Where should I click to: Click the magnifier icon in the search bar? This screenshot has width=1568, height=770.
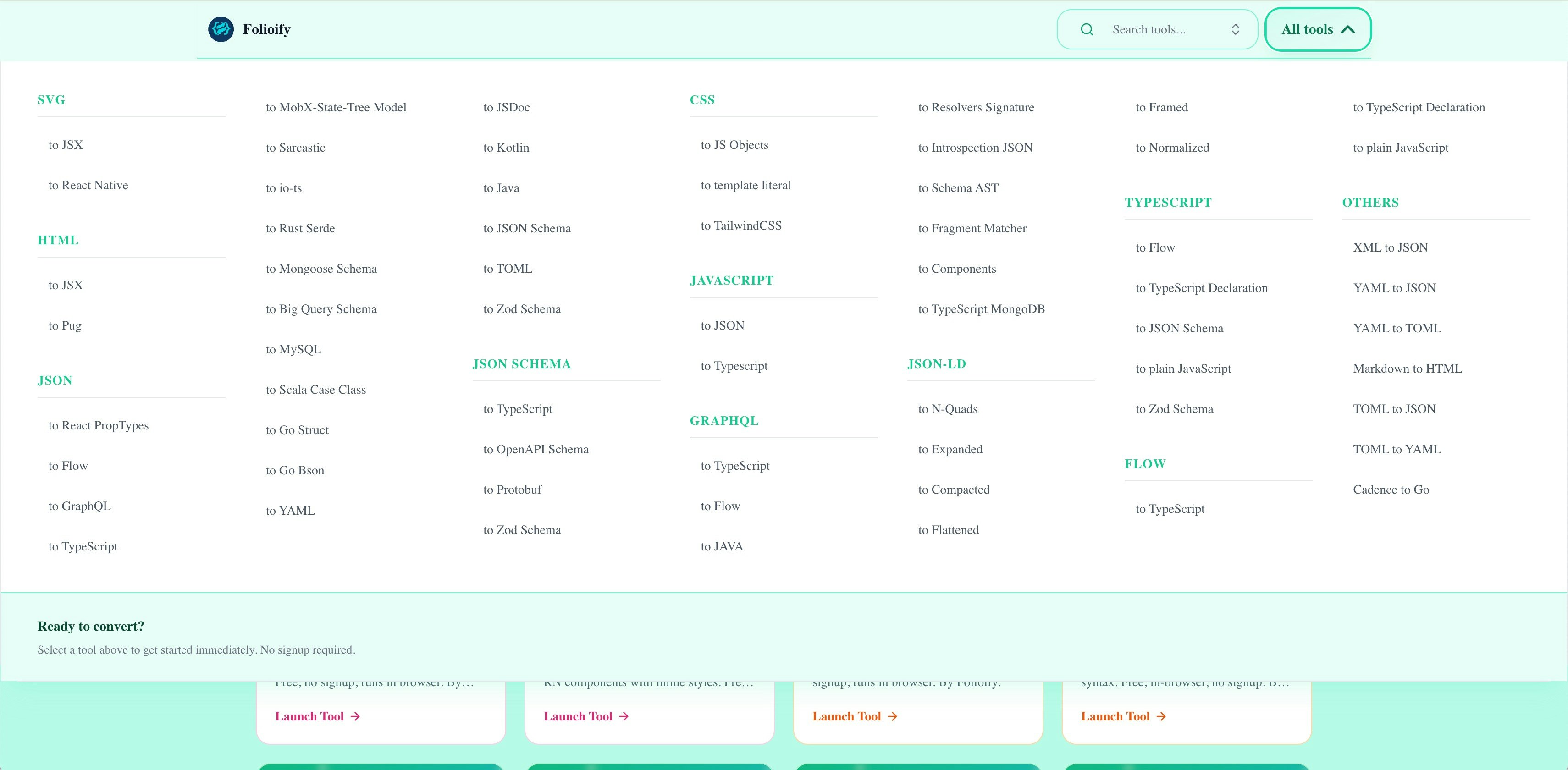tap(1087, 28)
